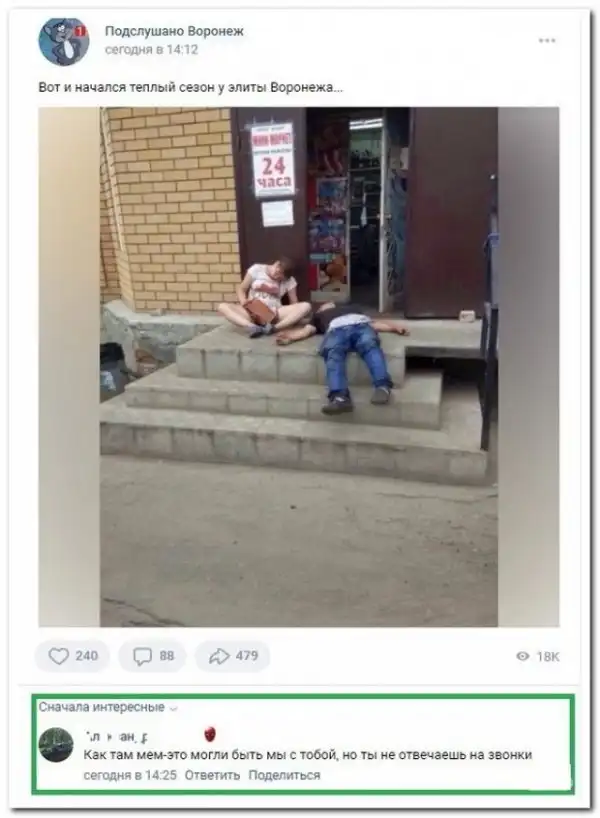The height and width of the screenshot is (818, 600).
Task: Click the commenter's name above the comment
Action: 119,736
